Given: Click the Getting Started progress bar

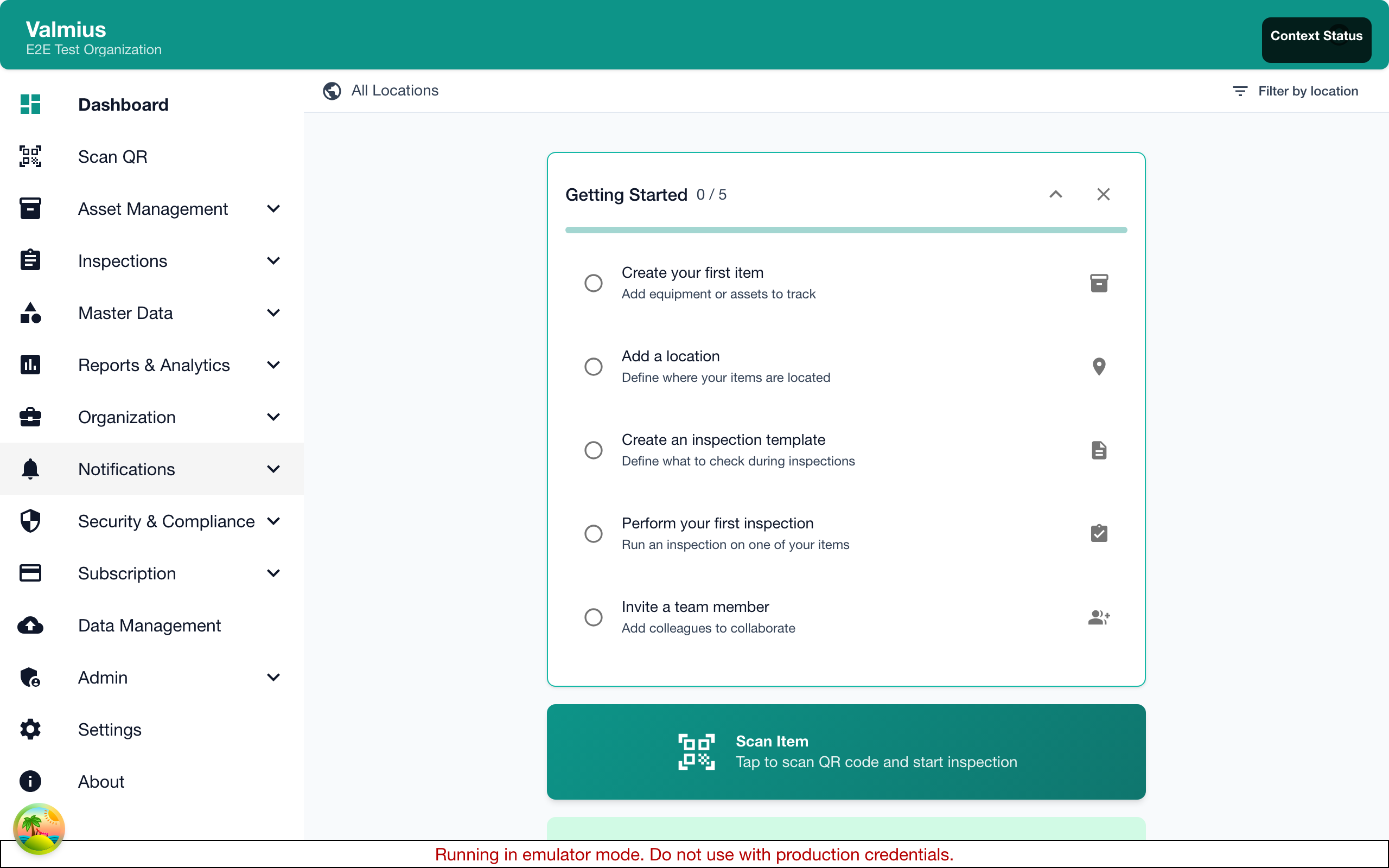Looking at the screenshot, I should point(845,229).
